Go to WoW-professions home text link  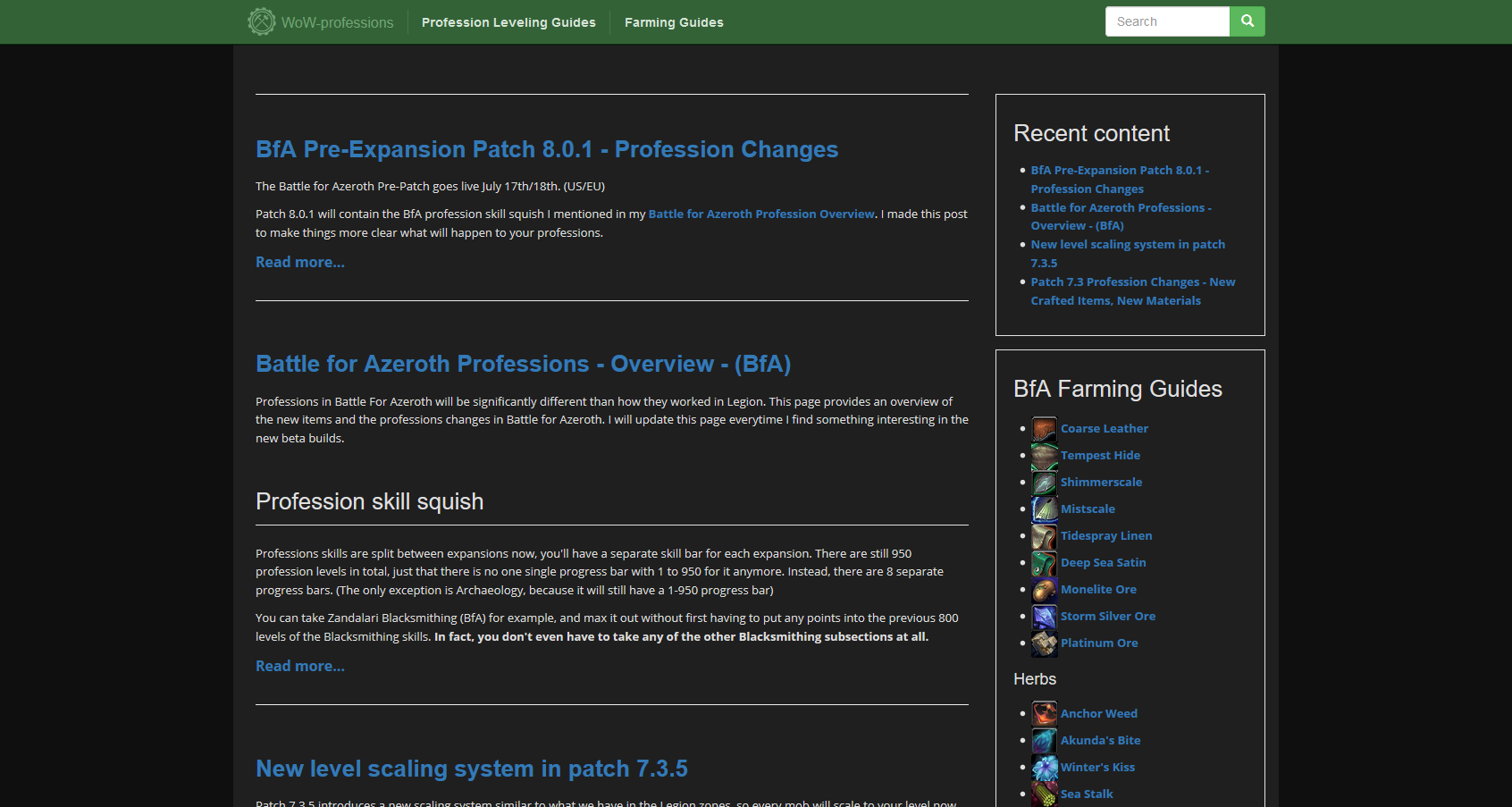click(x=338, y=22)
